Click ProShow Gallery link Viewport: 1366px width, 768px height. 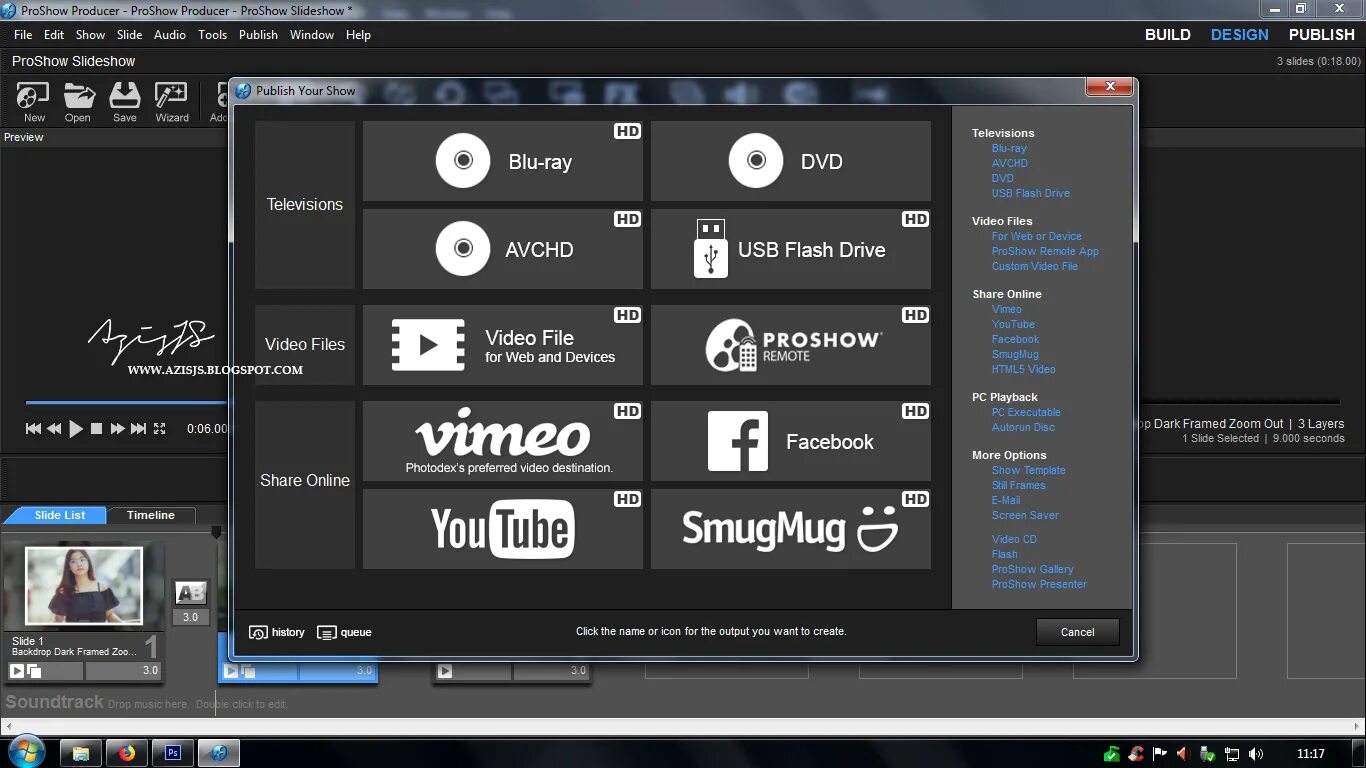coord(1032,569)
